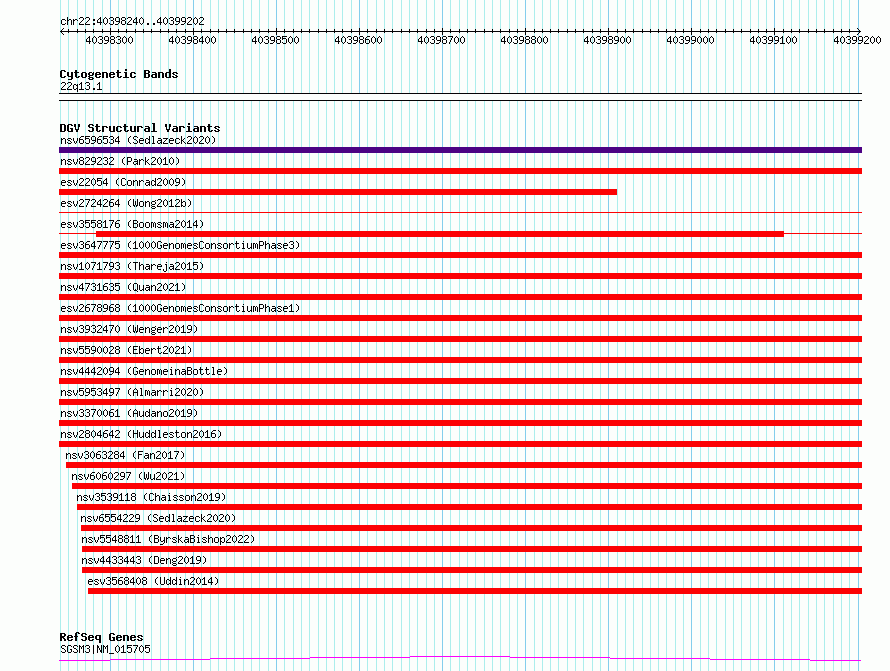Viewport: 890px width, 671px height.
Task: Open esv2724264 (Wong2012b) variant label
Action: coord(126,203)
